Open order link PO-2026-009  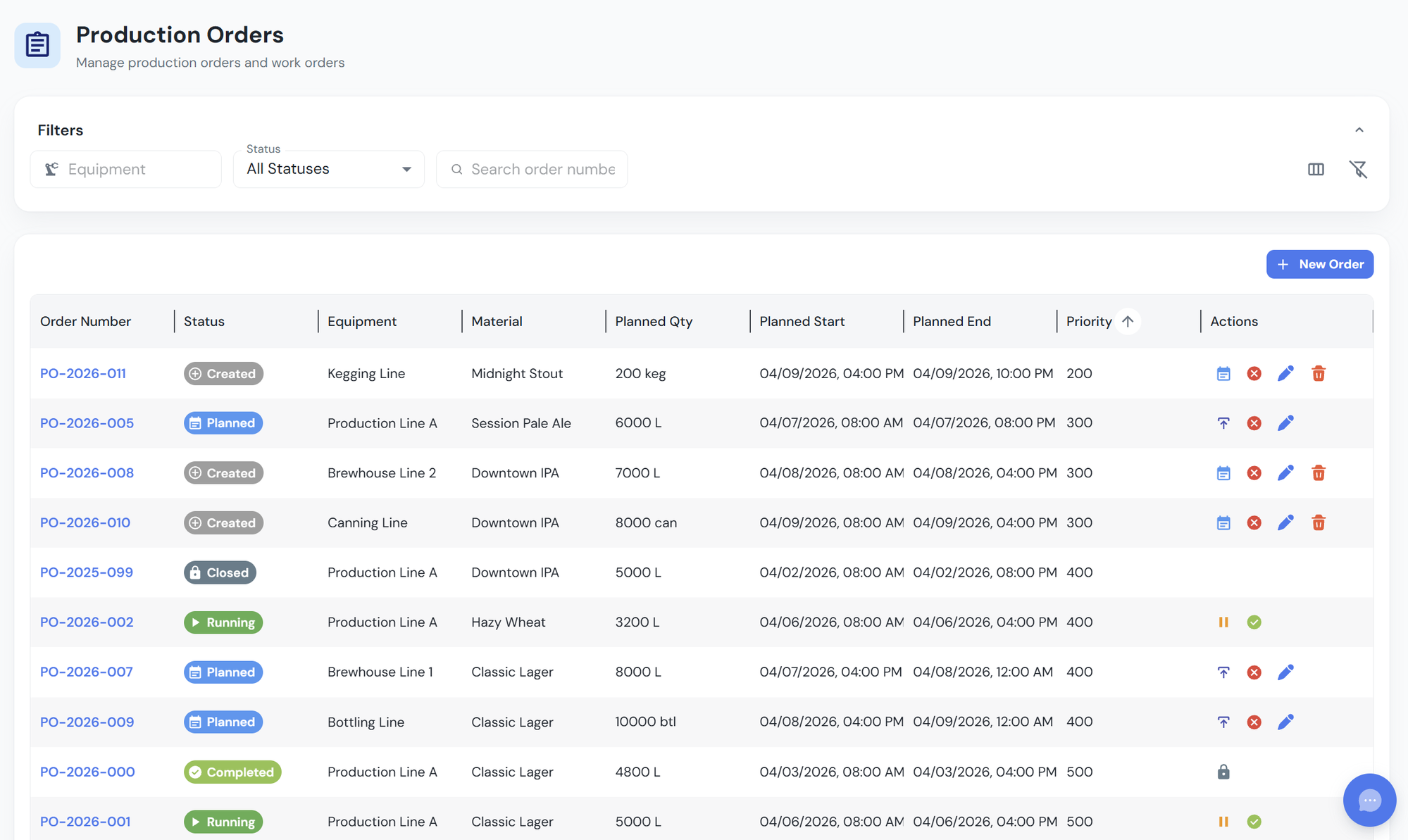click(x=87, y=722)
